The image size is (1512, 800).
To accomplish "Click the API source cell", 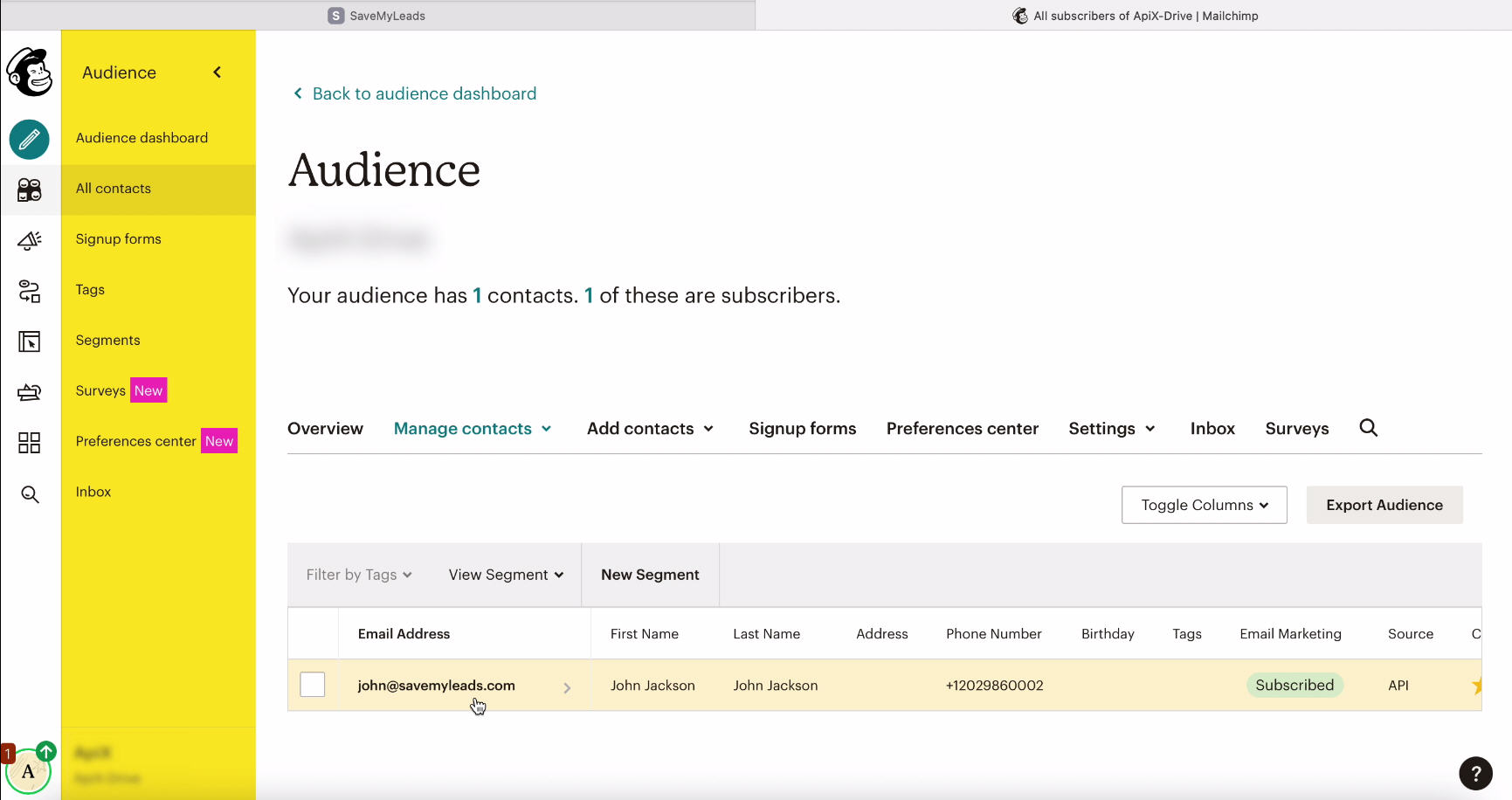I will tap(1398, 686).
